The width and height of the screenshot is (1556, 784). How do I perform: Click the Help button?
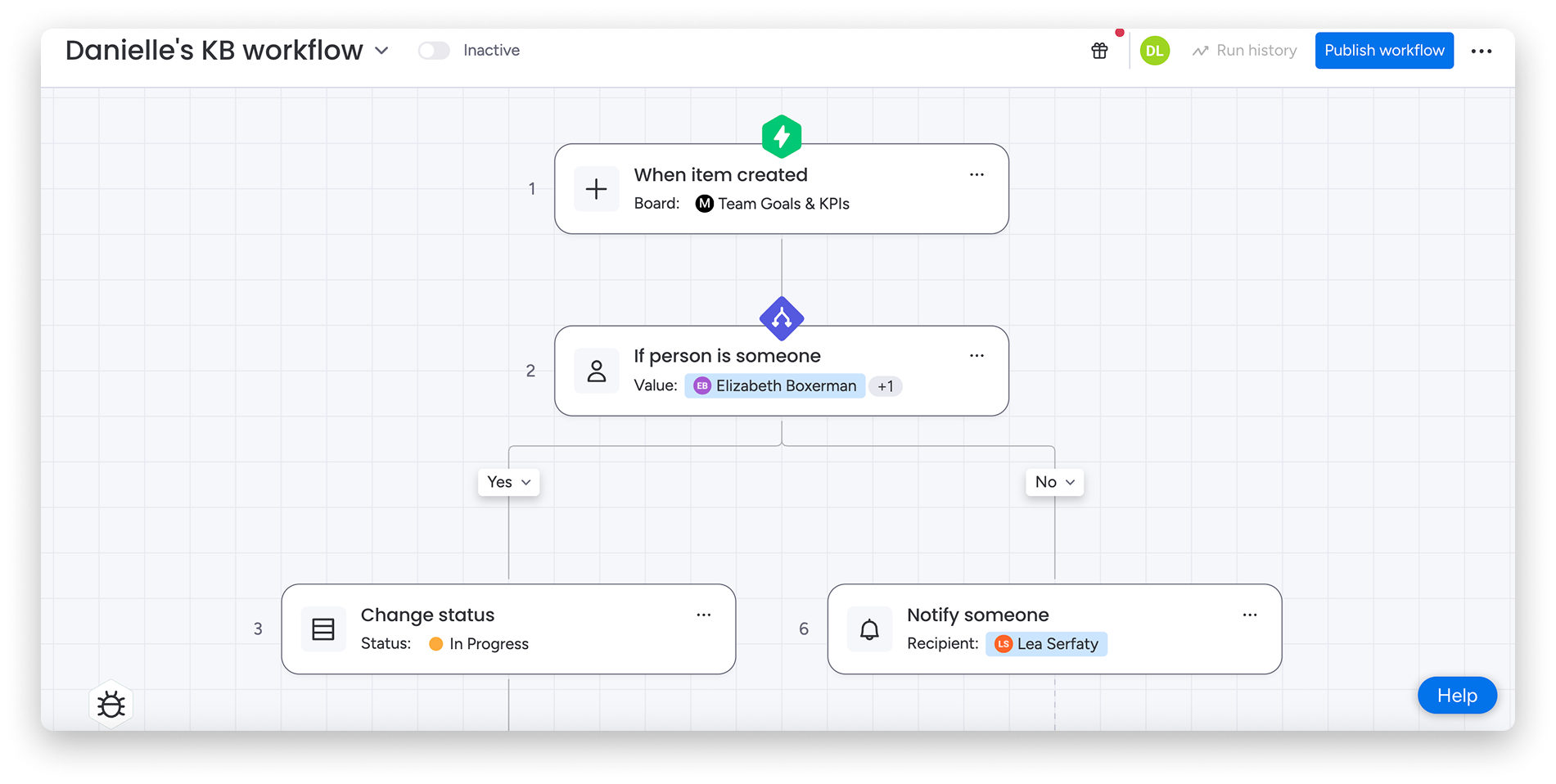pos(1457,696)
